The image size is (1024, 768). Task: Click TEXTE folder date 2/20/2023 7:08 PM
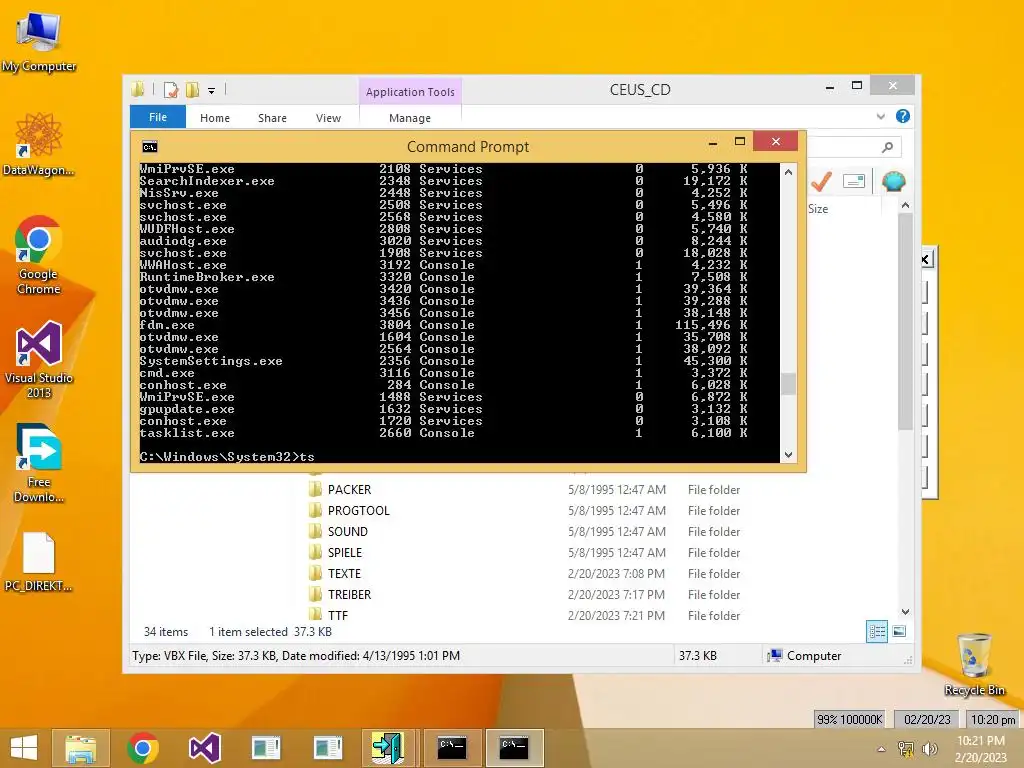(616, 573)
